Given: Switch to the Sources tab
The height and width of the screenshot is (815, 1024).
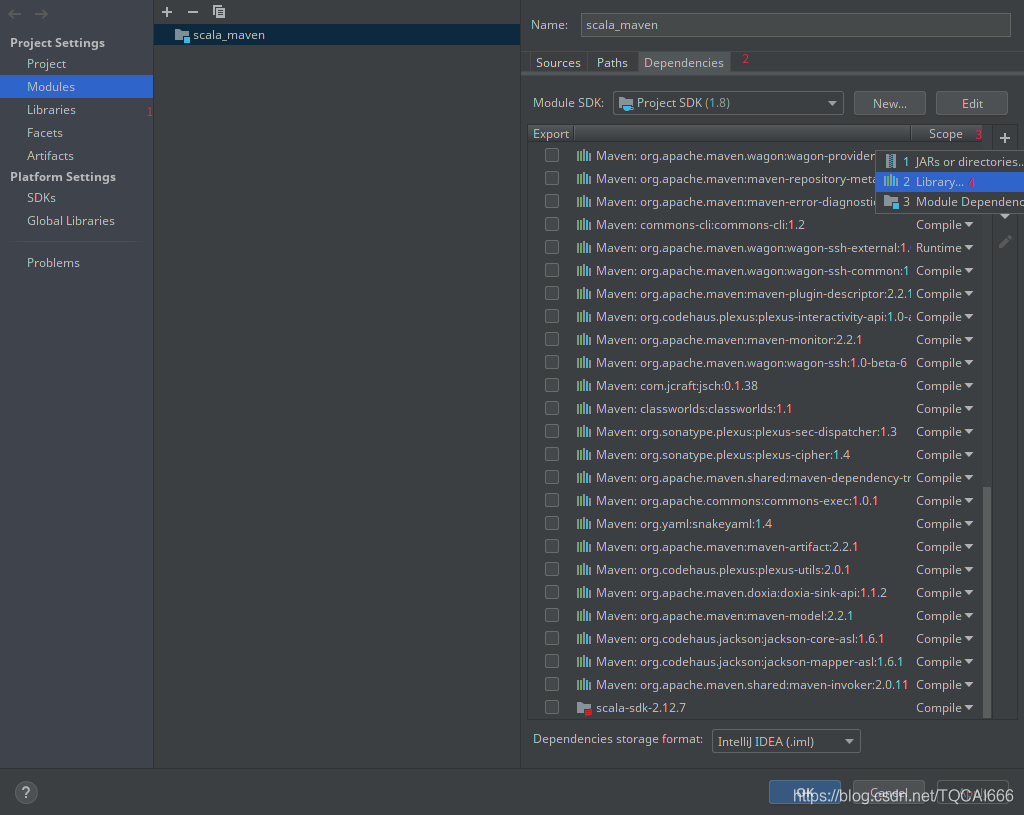Looking at the screenshot, I should tap(558, 63).
